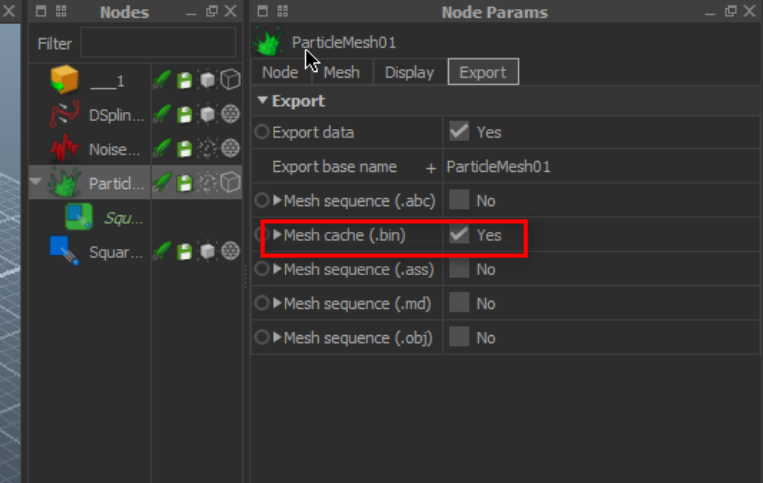Collapse the Export section header
763x483 pixels.
tap(263, 101)
